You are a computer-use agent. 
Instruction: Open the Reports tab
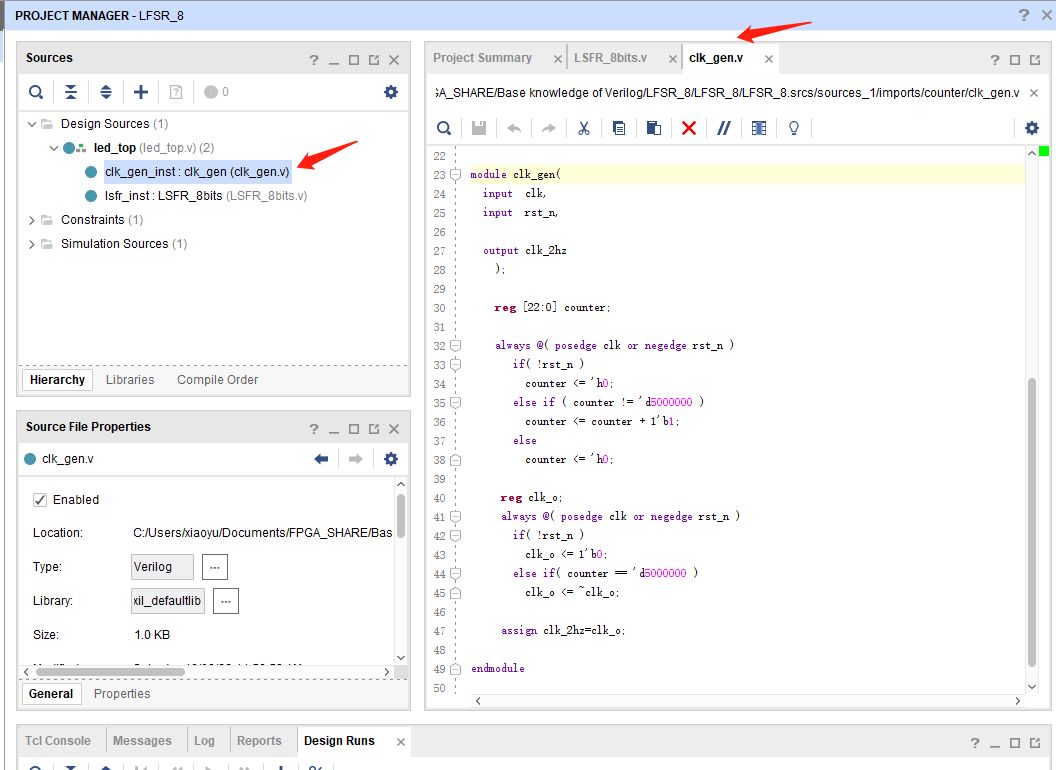[259, 740]
